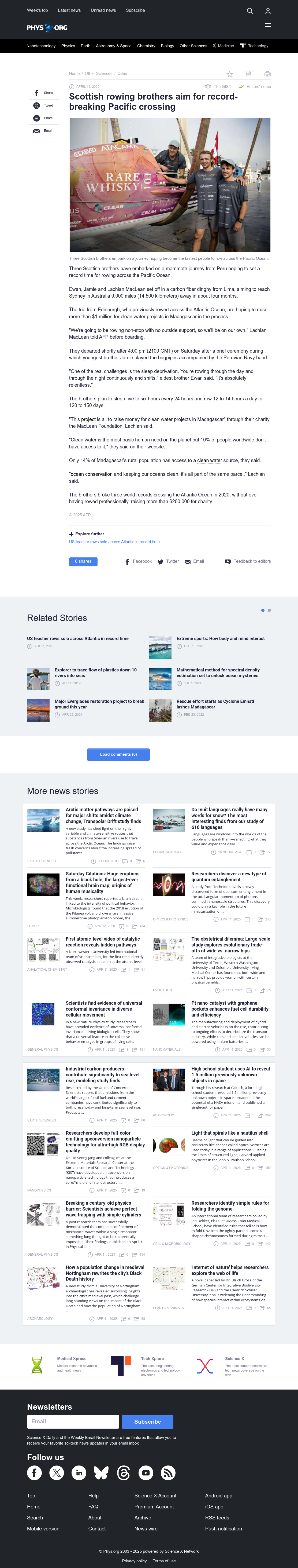Image resolution: width=298 pixels, height=1568 pixels.
Task: Follow on LinkedIn in footer
Action: (79, 1472)
